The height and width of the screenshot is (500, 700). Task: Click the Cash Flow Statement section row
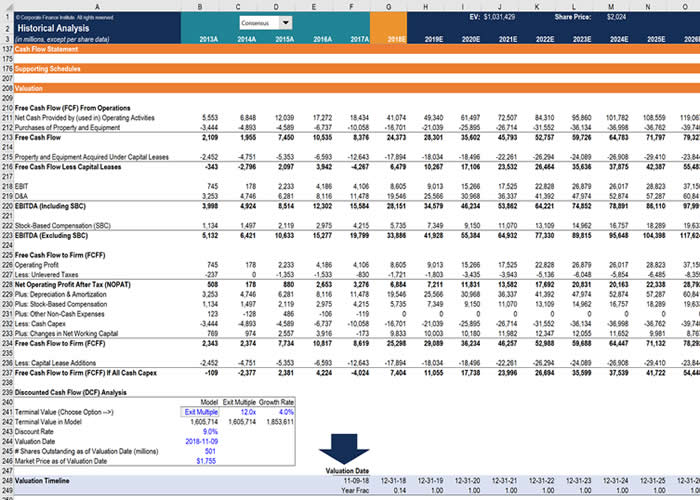coord(357,49)
